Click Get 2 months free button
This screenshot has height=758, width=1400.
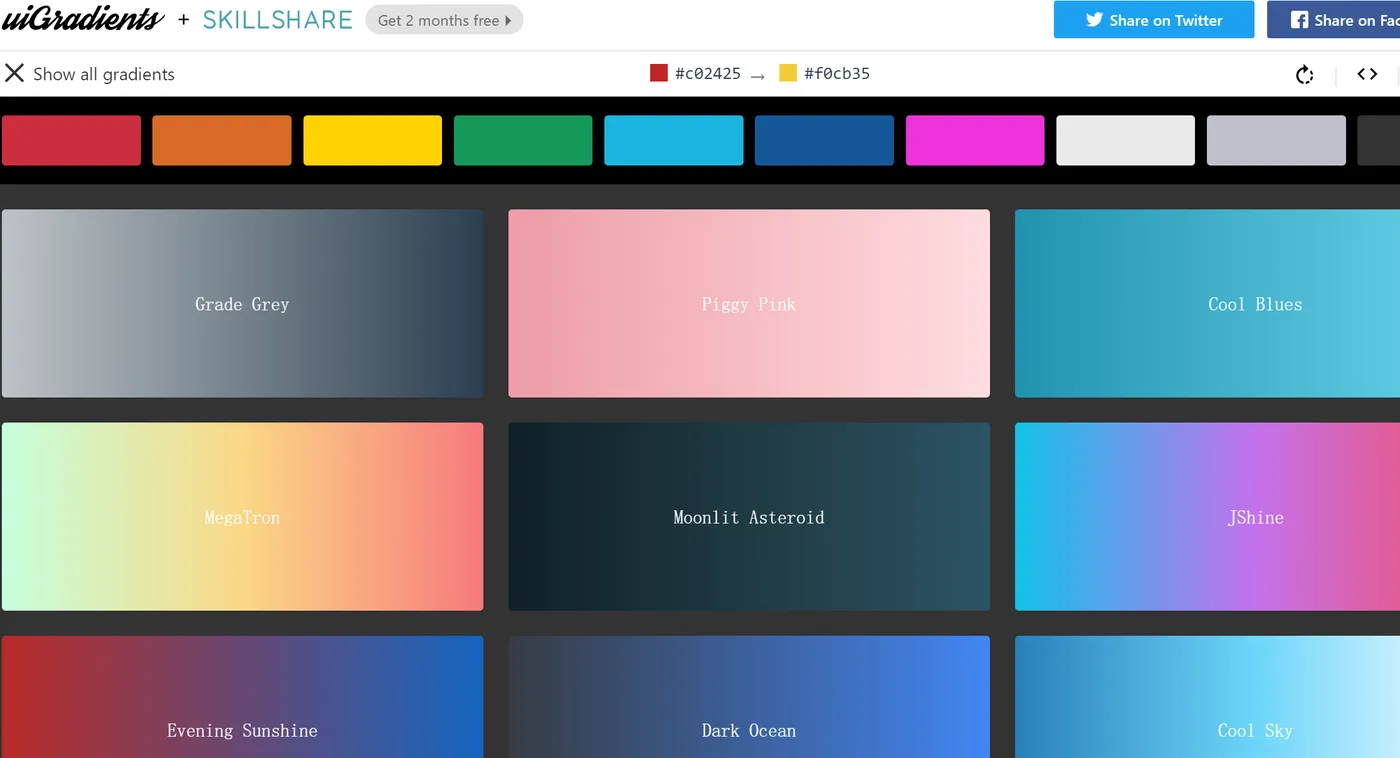444,20
